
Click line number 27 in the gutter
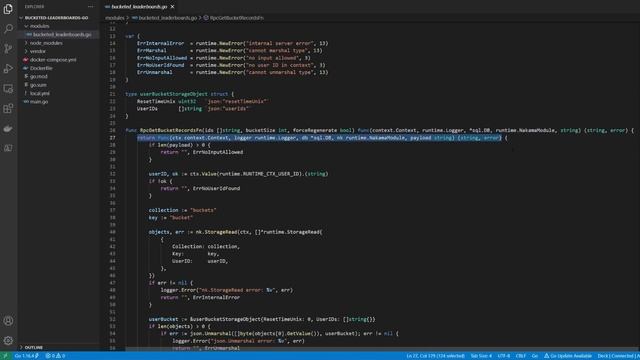113,138
